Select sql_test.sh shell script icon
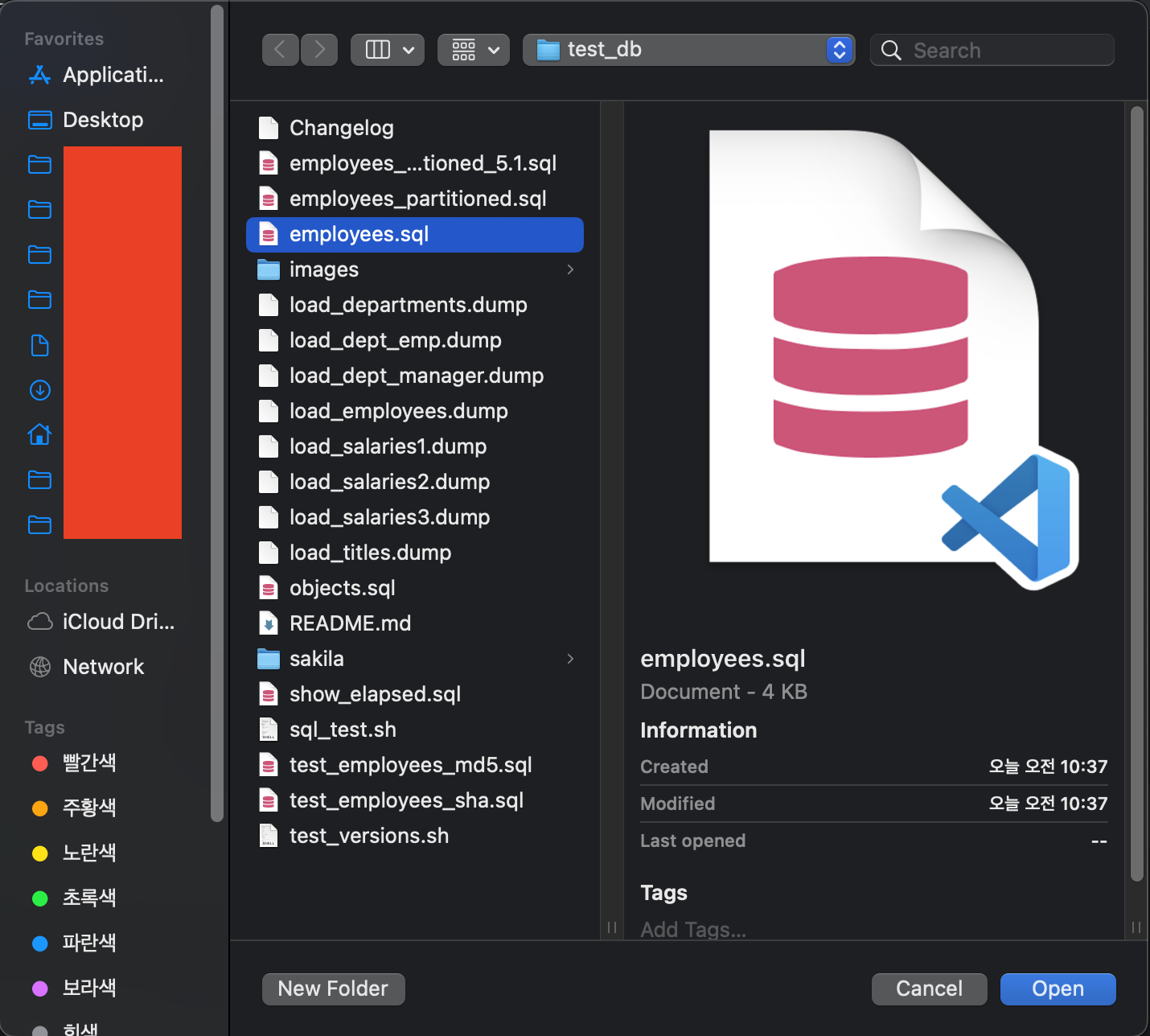Viewport: 1150px width, 1036px height. (x=269, y=730)
